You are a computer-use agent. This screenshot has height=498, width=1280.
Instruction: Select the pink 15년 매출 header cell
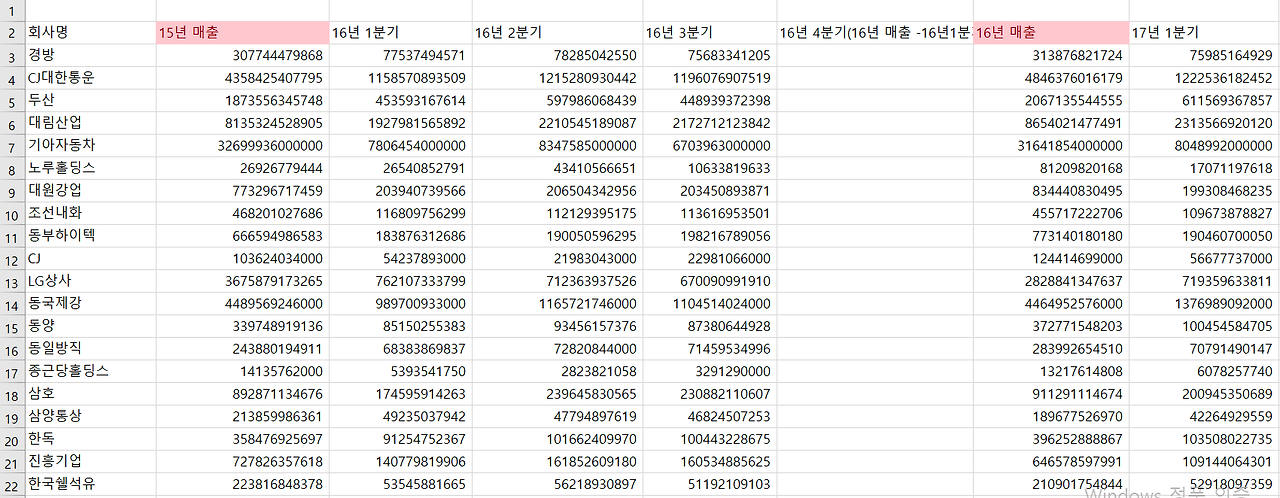[x=242, y=33]
